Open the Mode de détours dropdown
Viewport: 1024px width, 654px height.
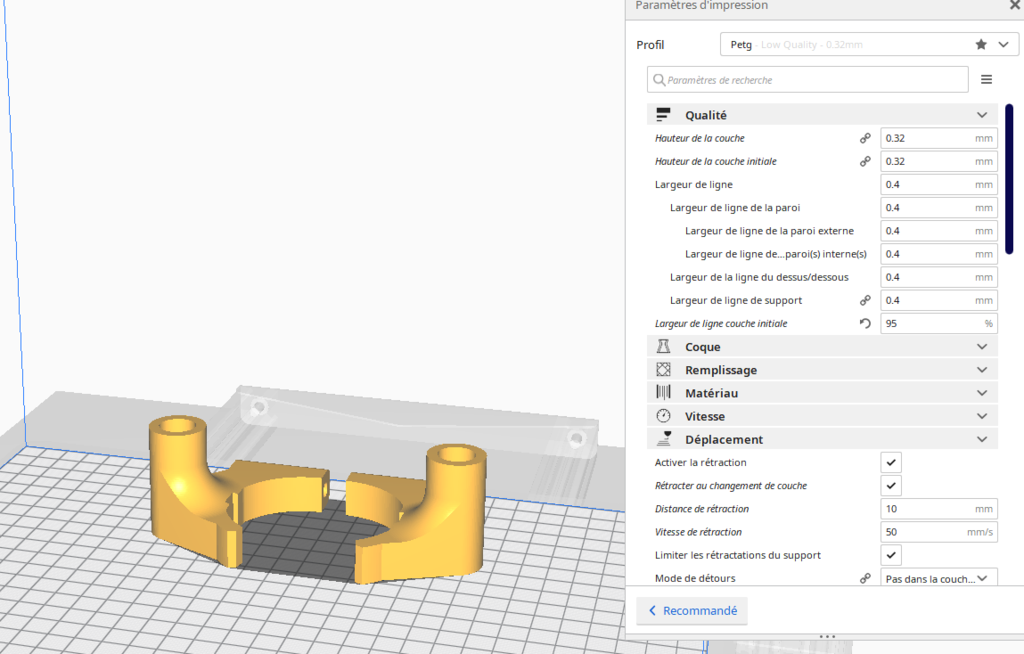pyautogui.click(x=938, y=577)
